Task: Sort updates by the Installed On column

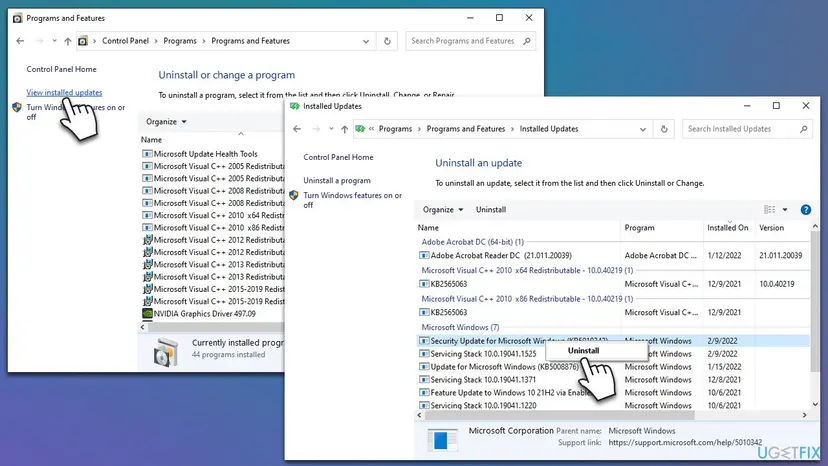Action: [728, 228]
